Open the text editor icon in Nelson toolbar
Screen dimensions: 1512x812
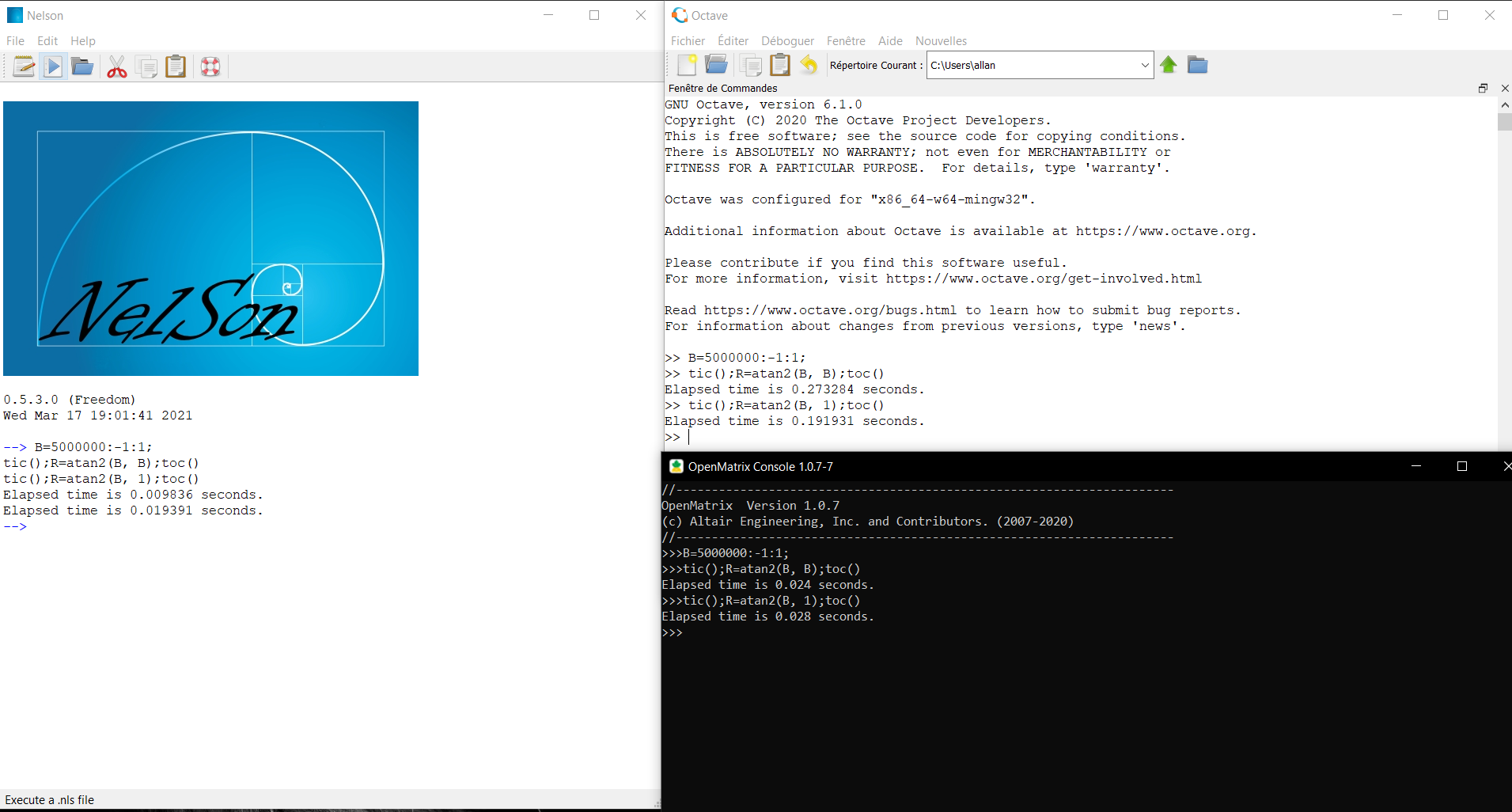24,66
